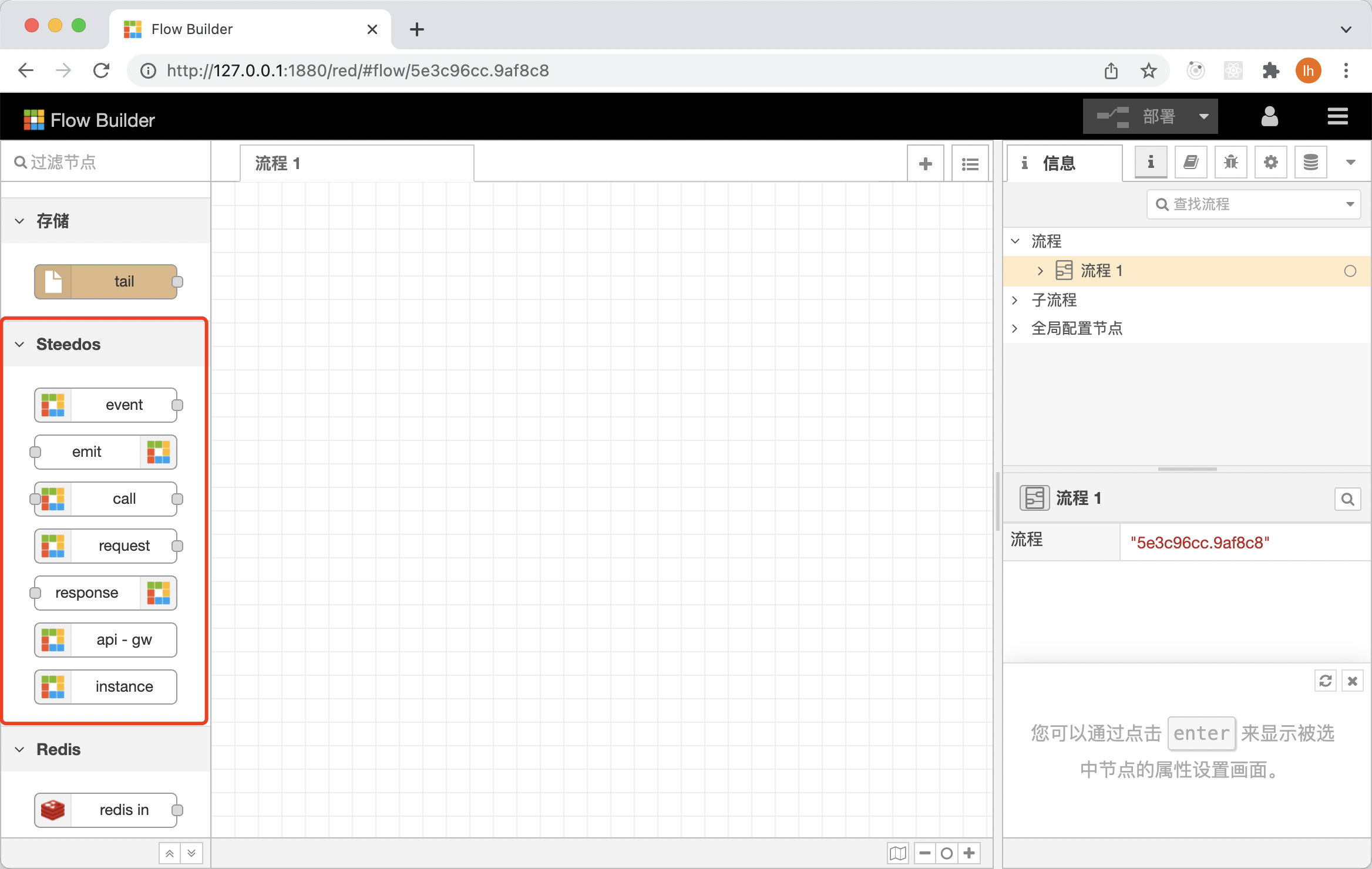Search within 流程 1 info
The image size is (1372, 869).
point(1348,499)
